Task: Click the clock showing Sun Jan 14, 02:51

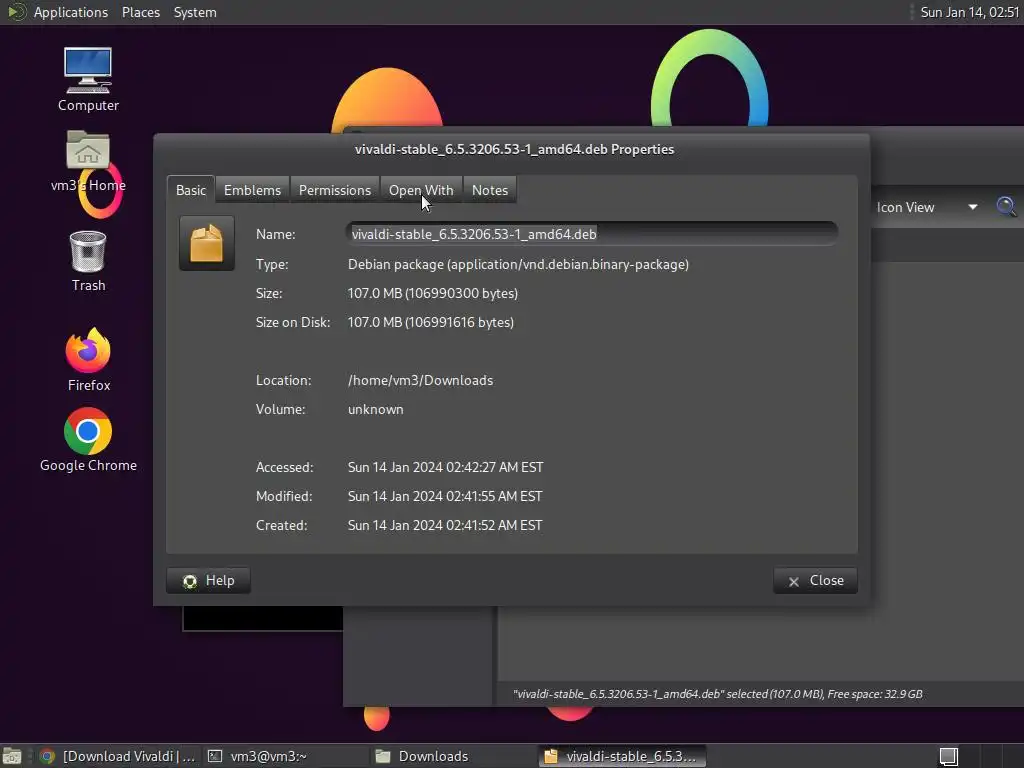Action: 969,12
